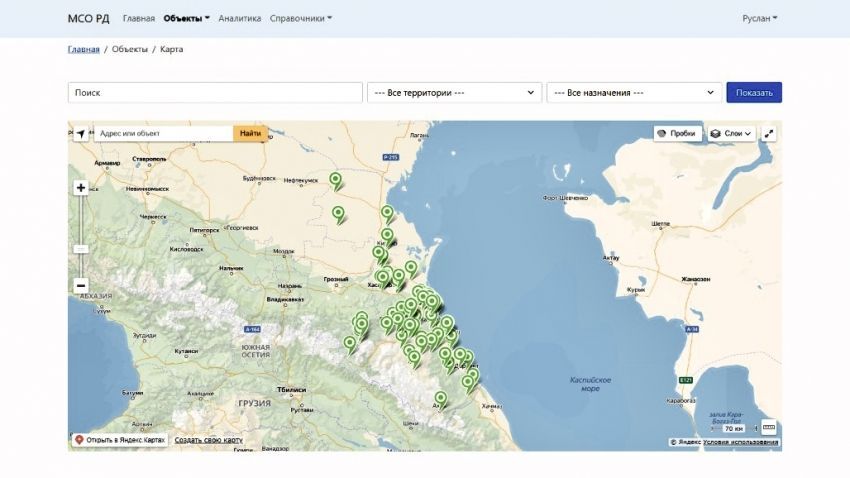Focus the Поиск search field

coord(215,93)
